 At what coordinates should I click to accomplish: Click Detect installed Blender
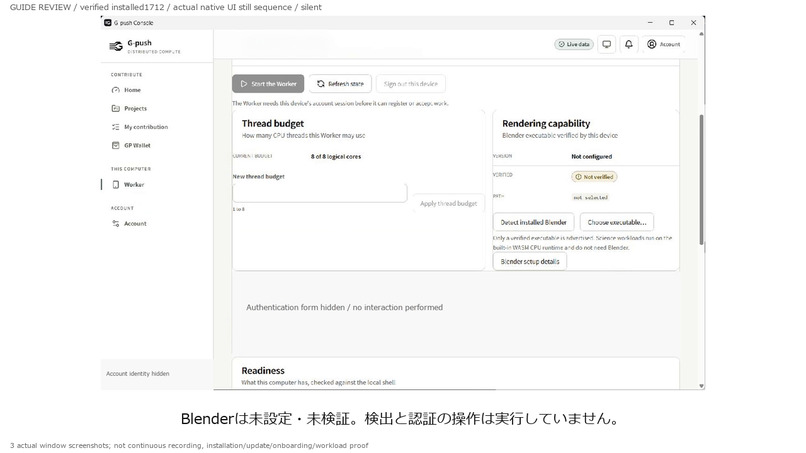point(534,223)
